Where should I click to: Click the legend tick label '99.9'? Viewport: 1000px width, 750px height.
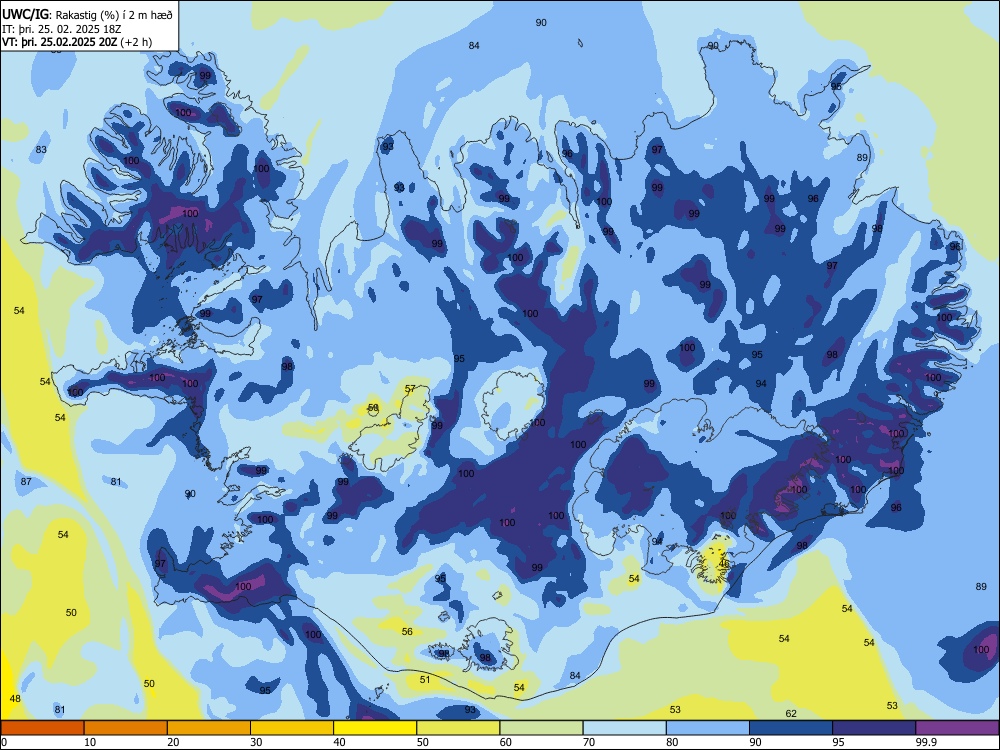tap(925, 742)
